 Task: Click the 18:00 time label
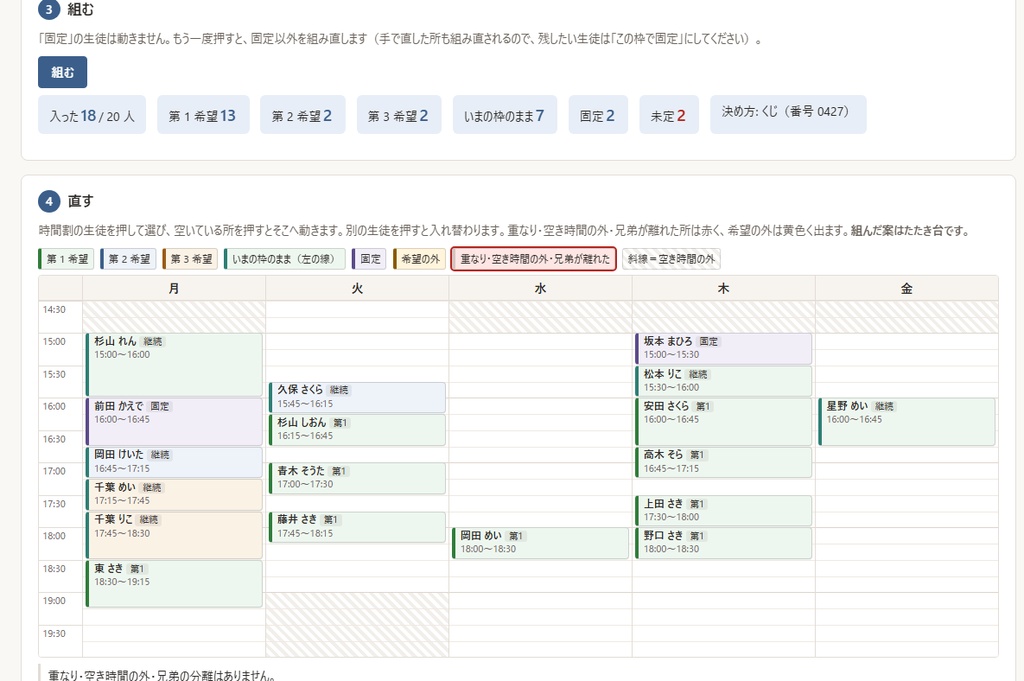click(x=54, y=535)
